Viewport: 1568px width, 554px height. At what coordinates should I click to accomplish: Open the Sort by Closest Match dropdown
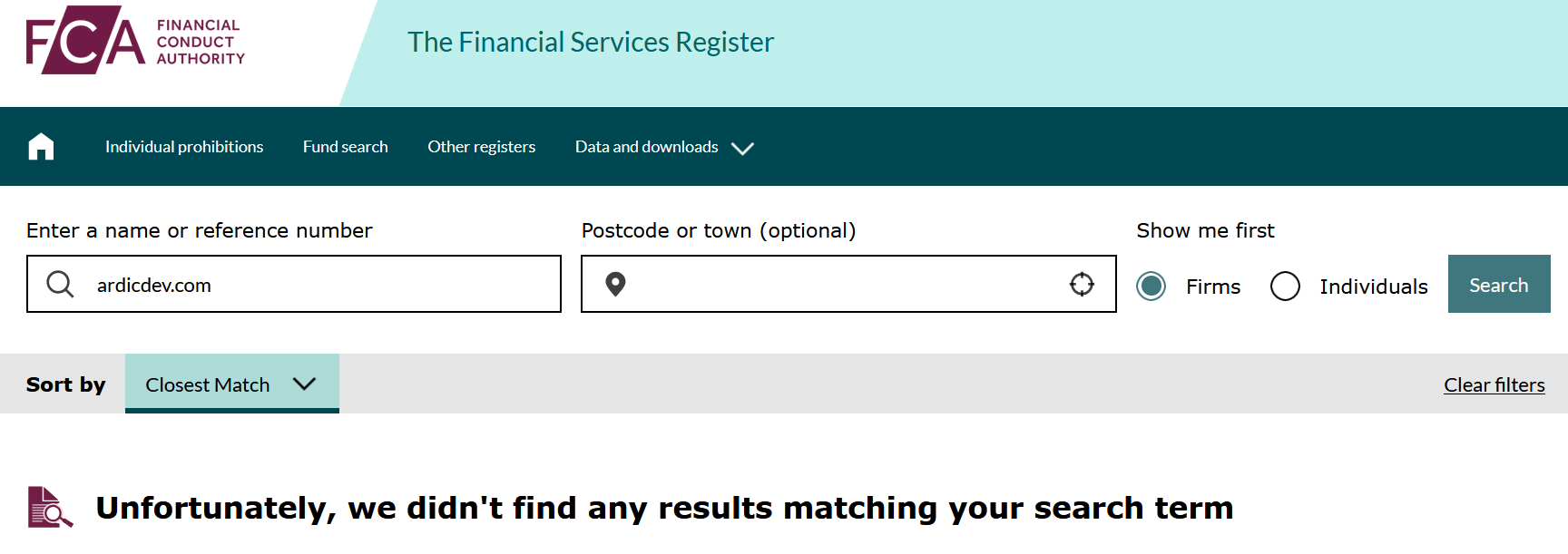[x=232, y=384]
